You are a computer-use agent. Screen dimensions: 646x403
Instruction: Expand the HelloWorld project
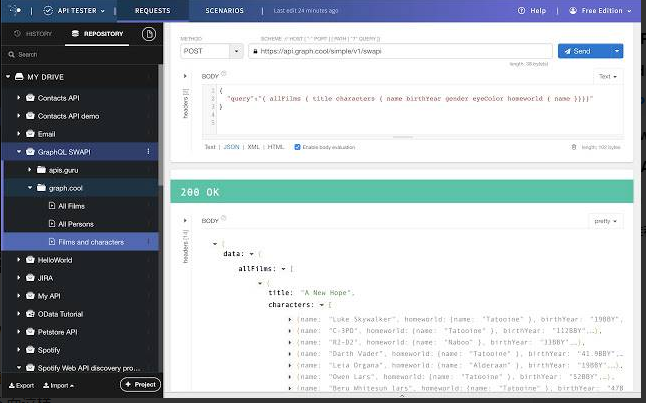point(19,260)
